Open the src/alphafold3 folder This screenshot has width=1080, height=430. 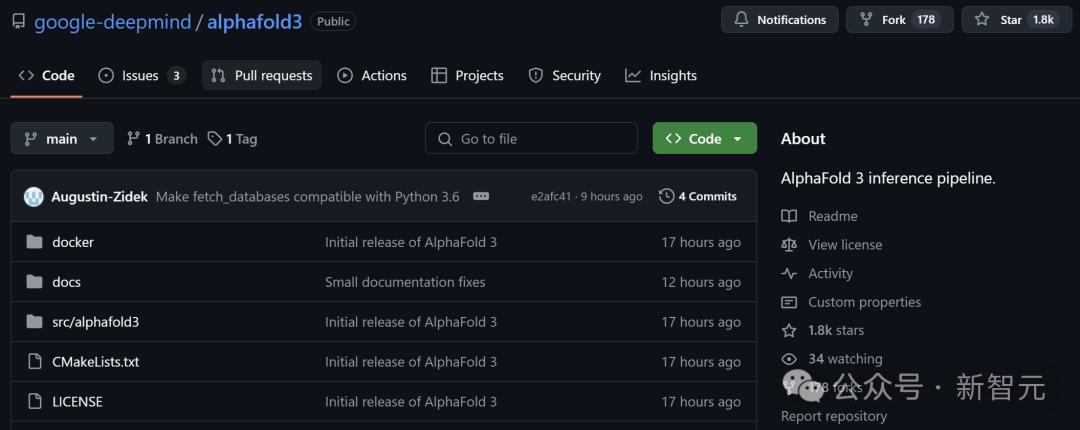[96, 322]
